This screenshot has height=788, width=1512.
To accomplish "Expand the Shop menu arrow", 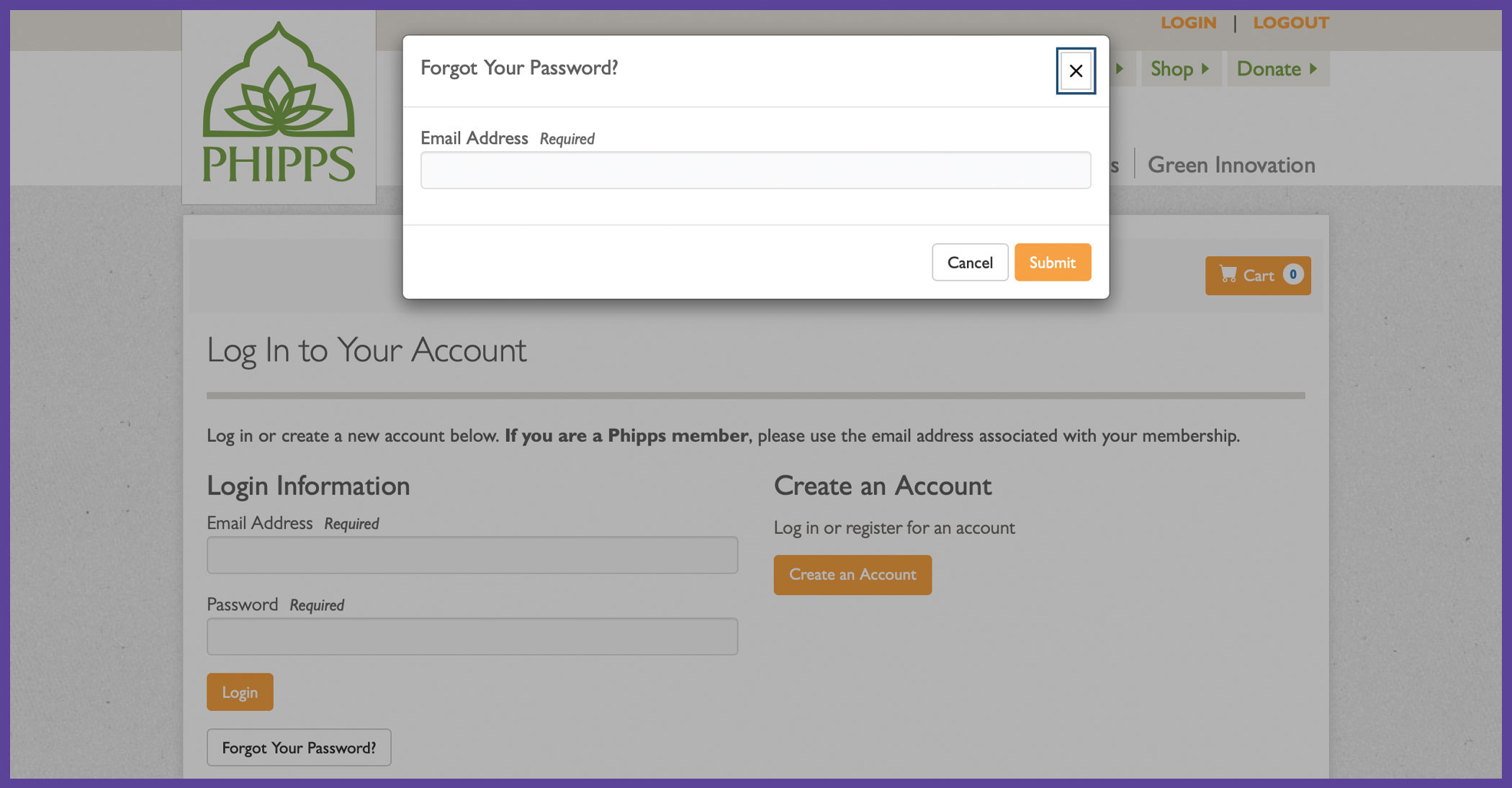I will [x=1205, y=68].
